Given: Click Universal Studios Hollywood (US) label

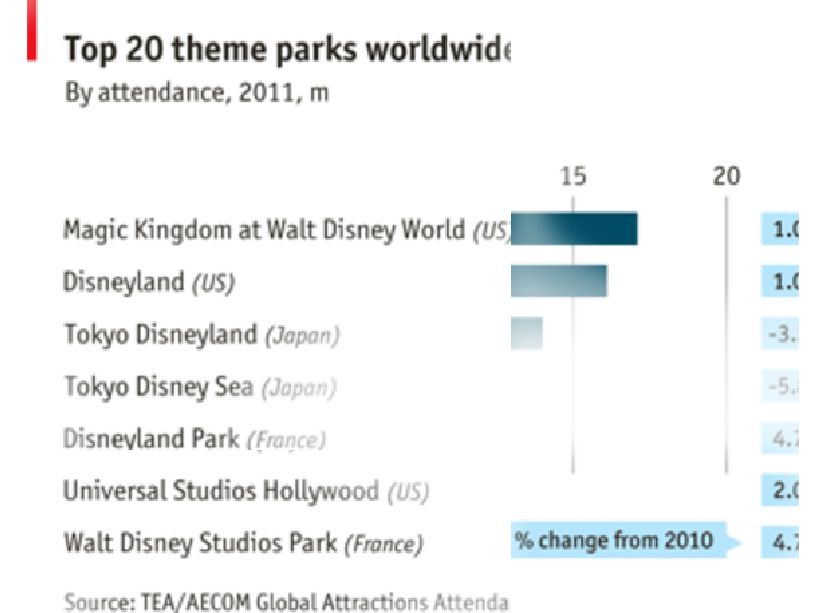Looking at the screenshot, I should (246, 491).
